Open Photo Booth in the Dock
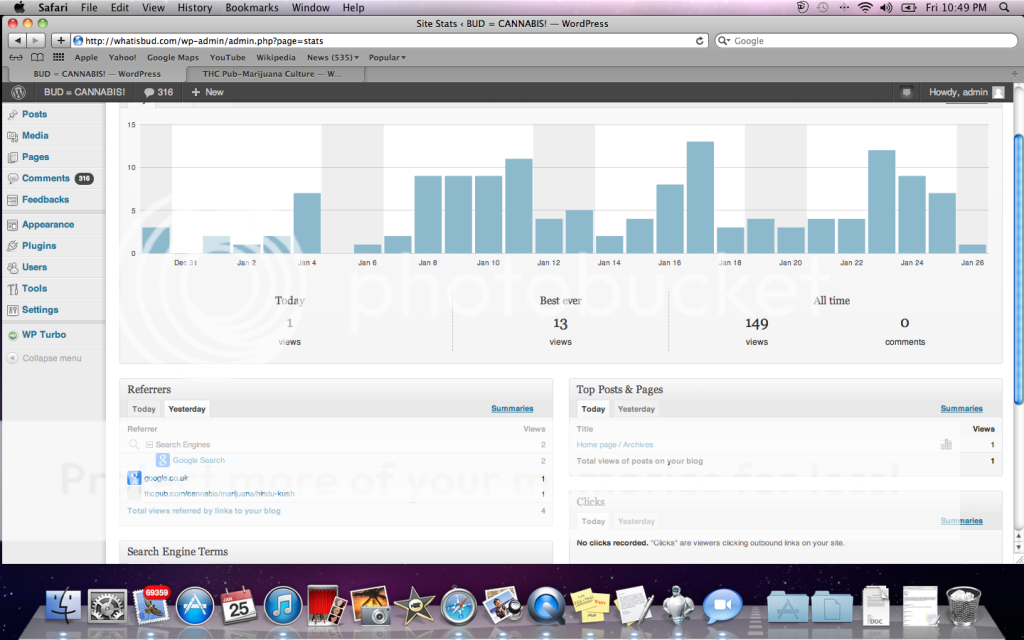The width and height of the screenshot is (1024, 640). [x=327, y=605]
